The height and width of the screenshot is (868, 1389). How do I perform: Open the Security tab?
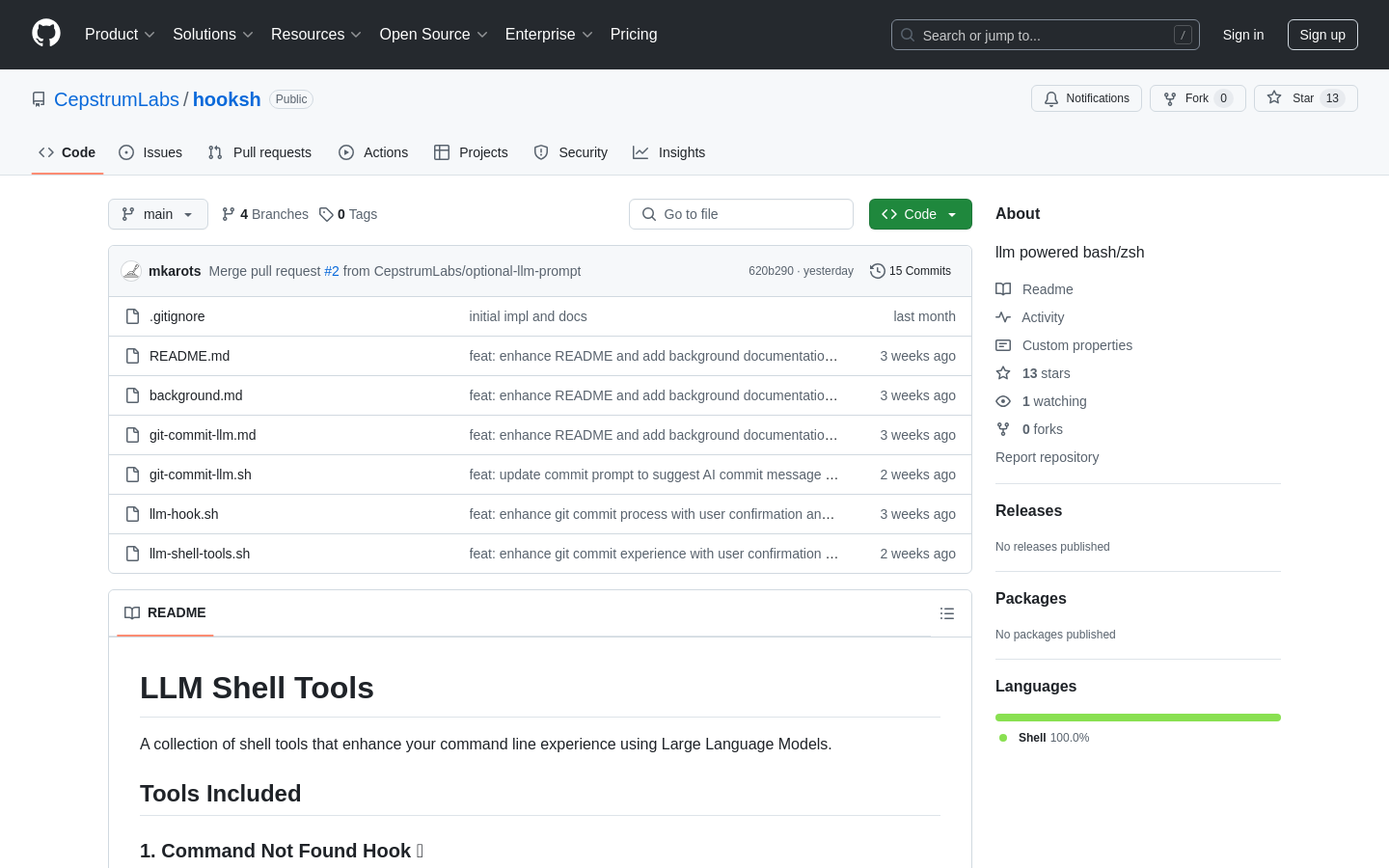pyautogui.click(x=571, y=152)
